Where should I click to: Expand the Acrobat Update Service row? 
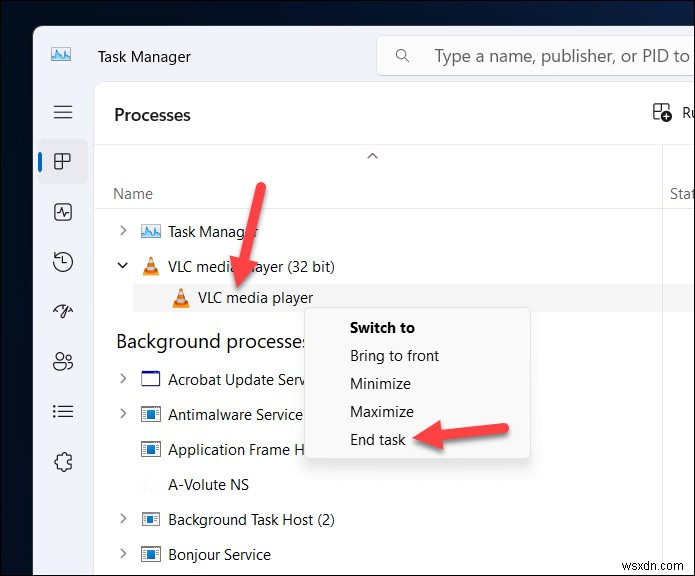click(123, 379)
